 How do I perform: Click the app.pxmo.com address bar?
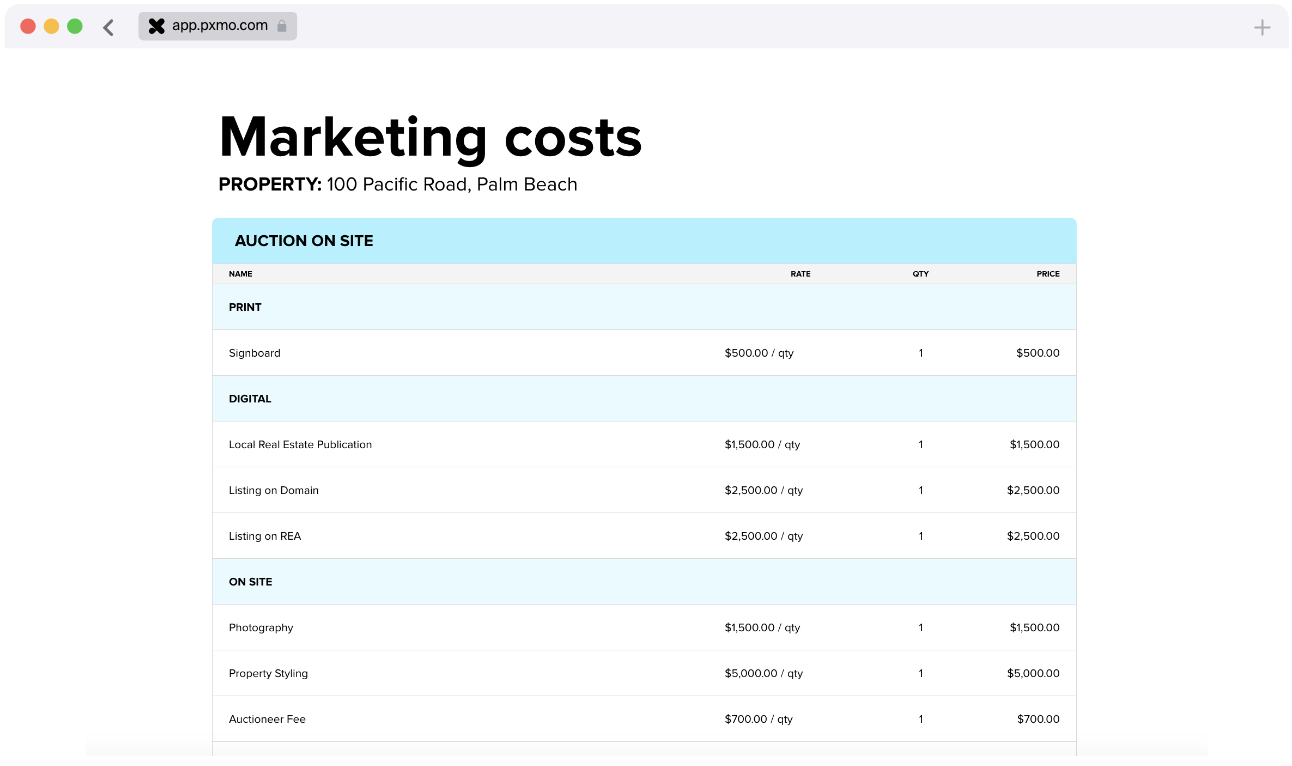[x=219, y=26]
